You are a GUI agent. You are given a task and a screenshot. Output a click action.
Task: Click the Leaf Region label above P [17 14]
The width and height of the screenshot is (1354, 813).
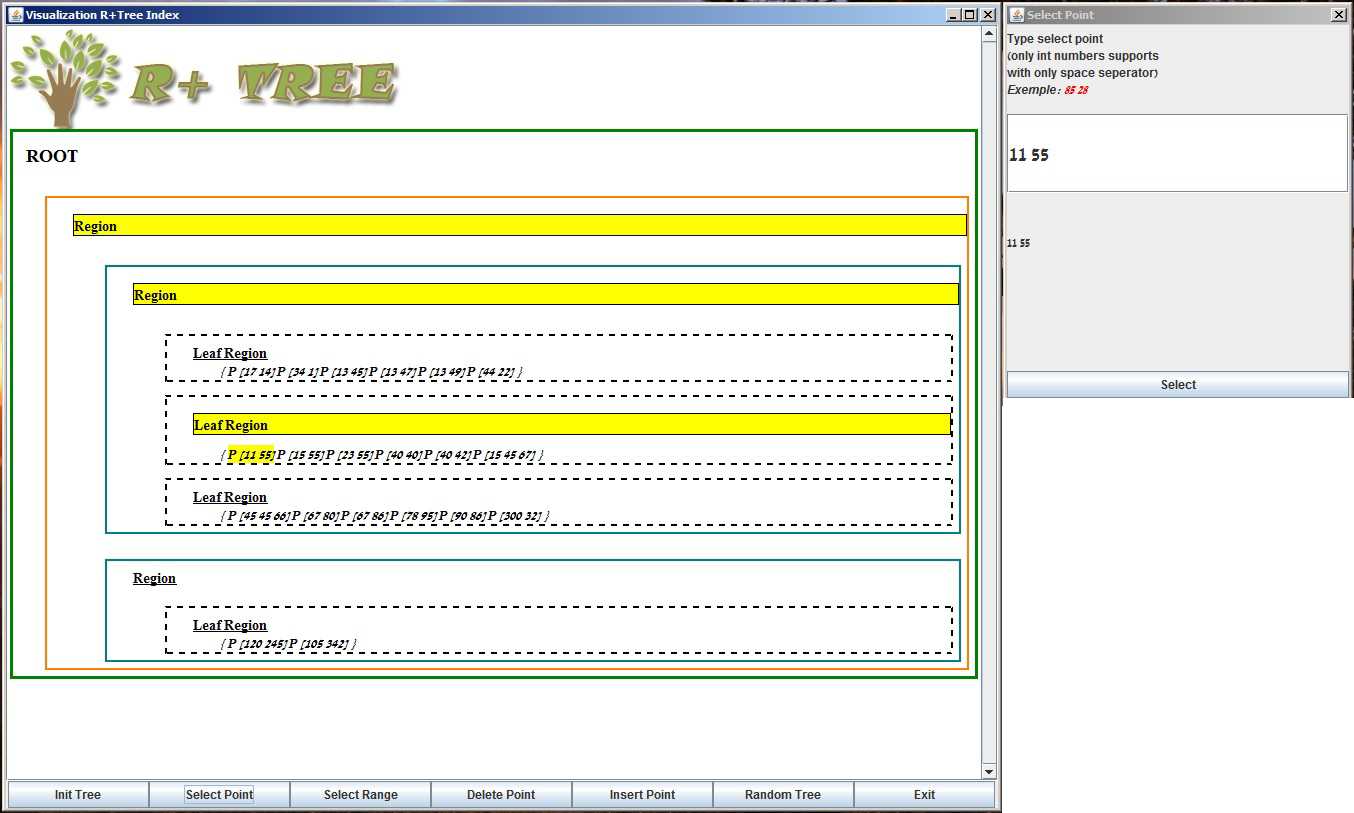pos(230,353)
